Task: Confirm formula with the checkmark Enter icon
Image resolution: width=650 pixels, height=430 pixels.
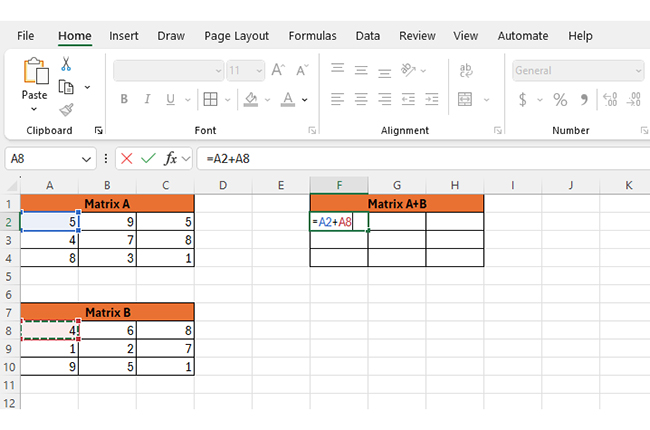Action: [148, 158]
